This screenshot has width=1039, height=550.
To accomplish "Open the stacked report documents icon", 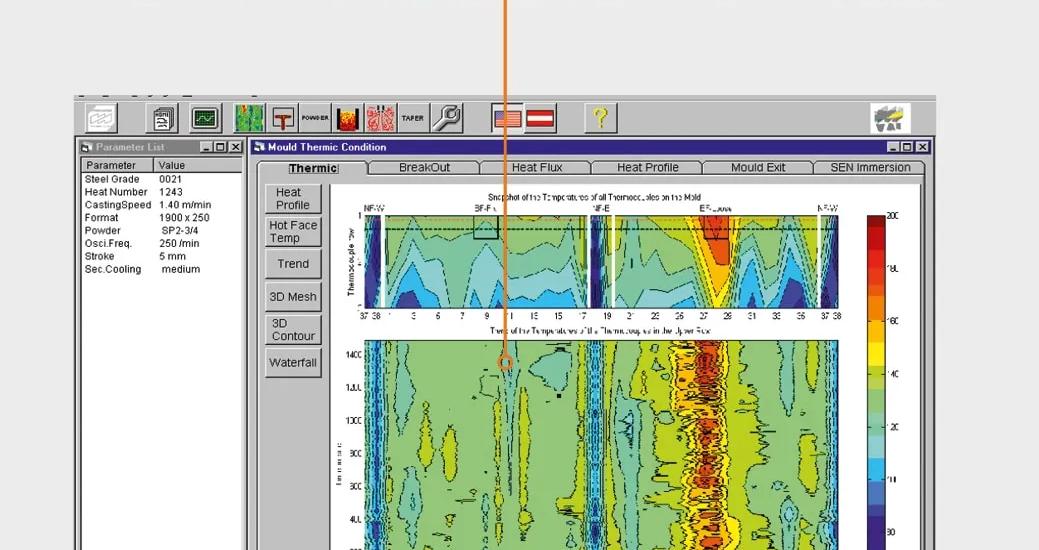I will (162, 119).
